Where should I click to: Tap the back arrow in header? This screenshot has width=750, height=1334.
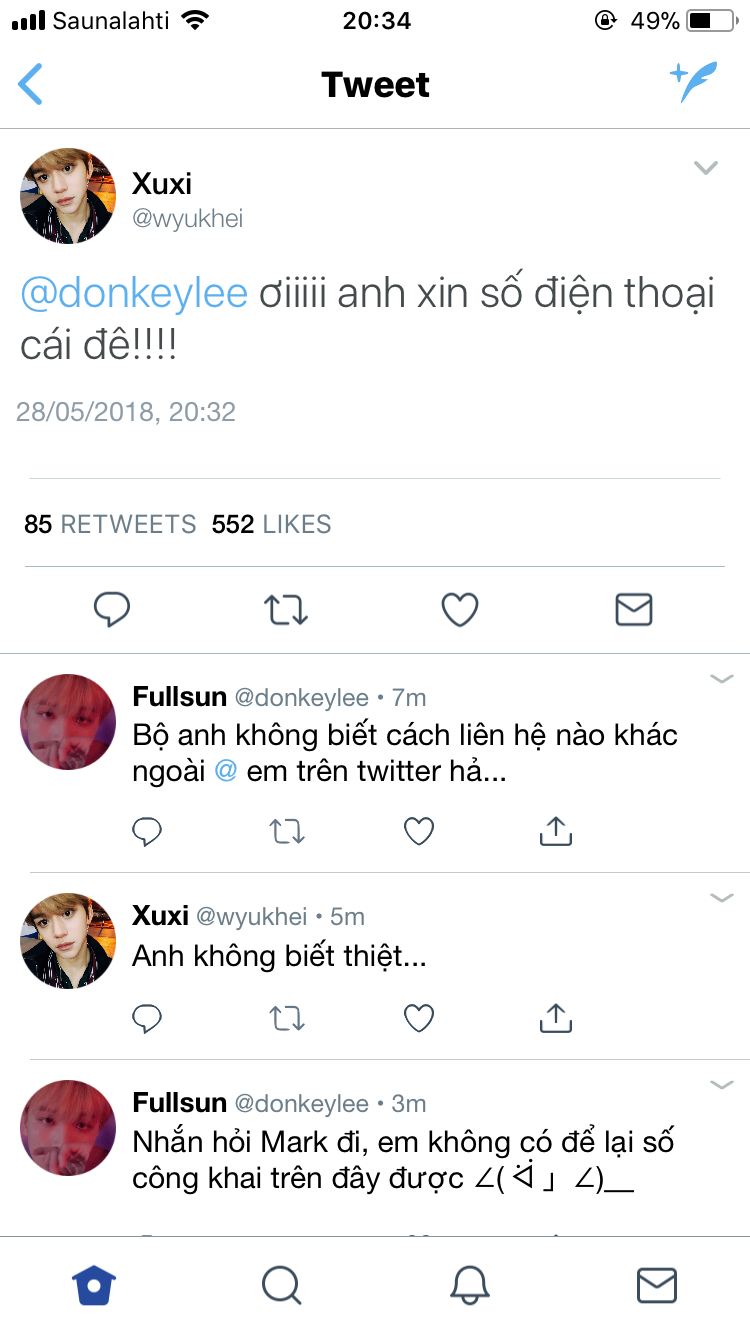[x=31, y=85]
